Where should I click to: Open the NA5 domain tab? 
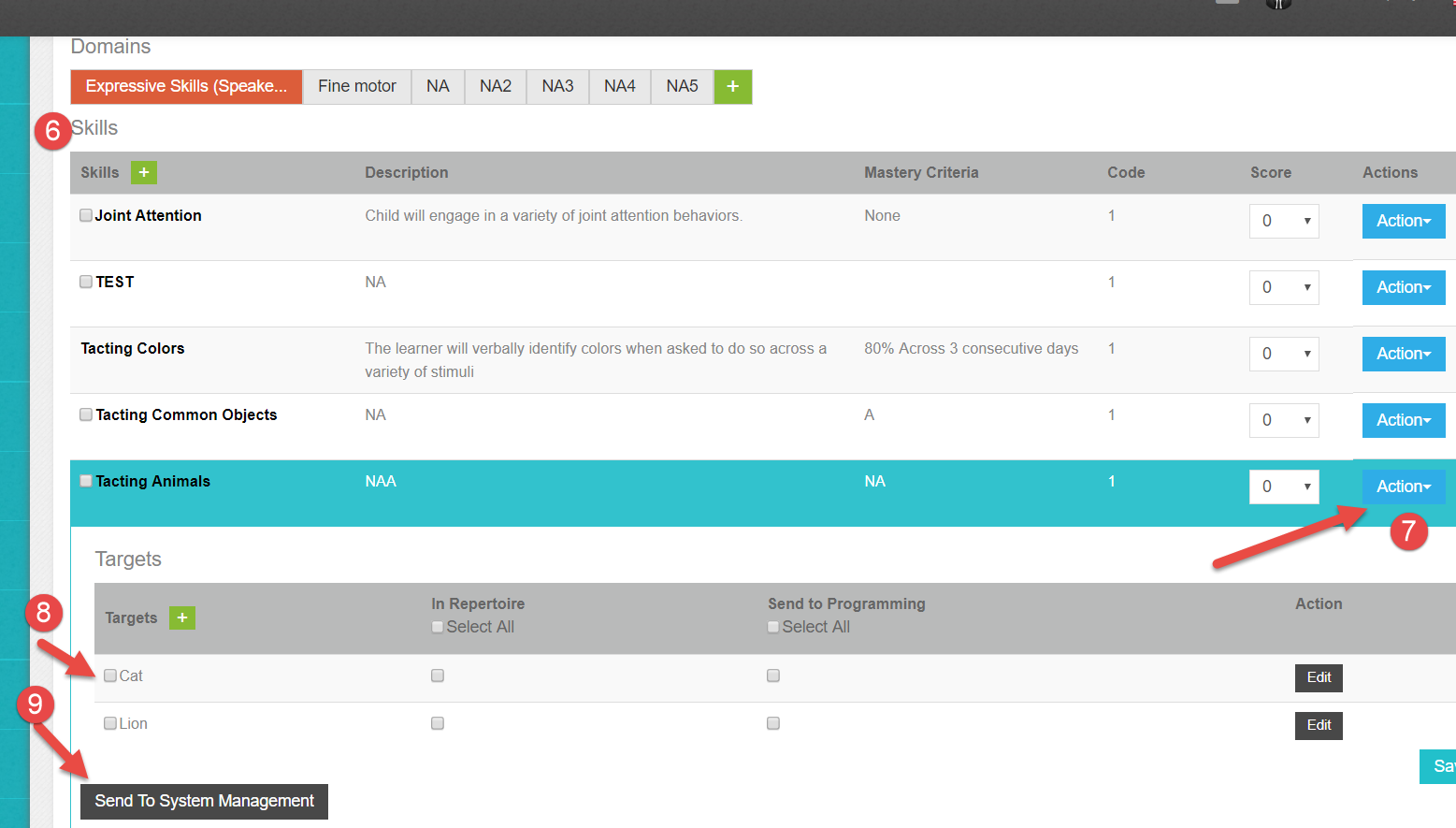point(683,87)
